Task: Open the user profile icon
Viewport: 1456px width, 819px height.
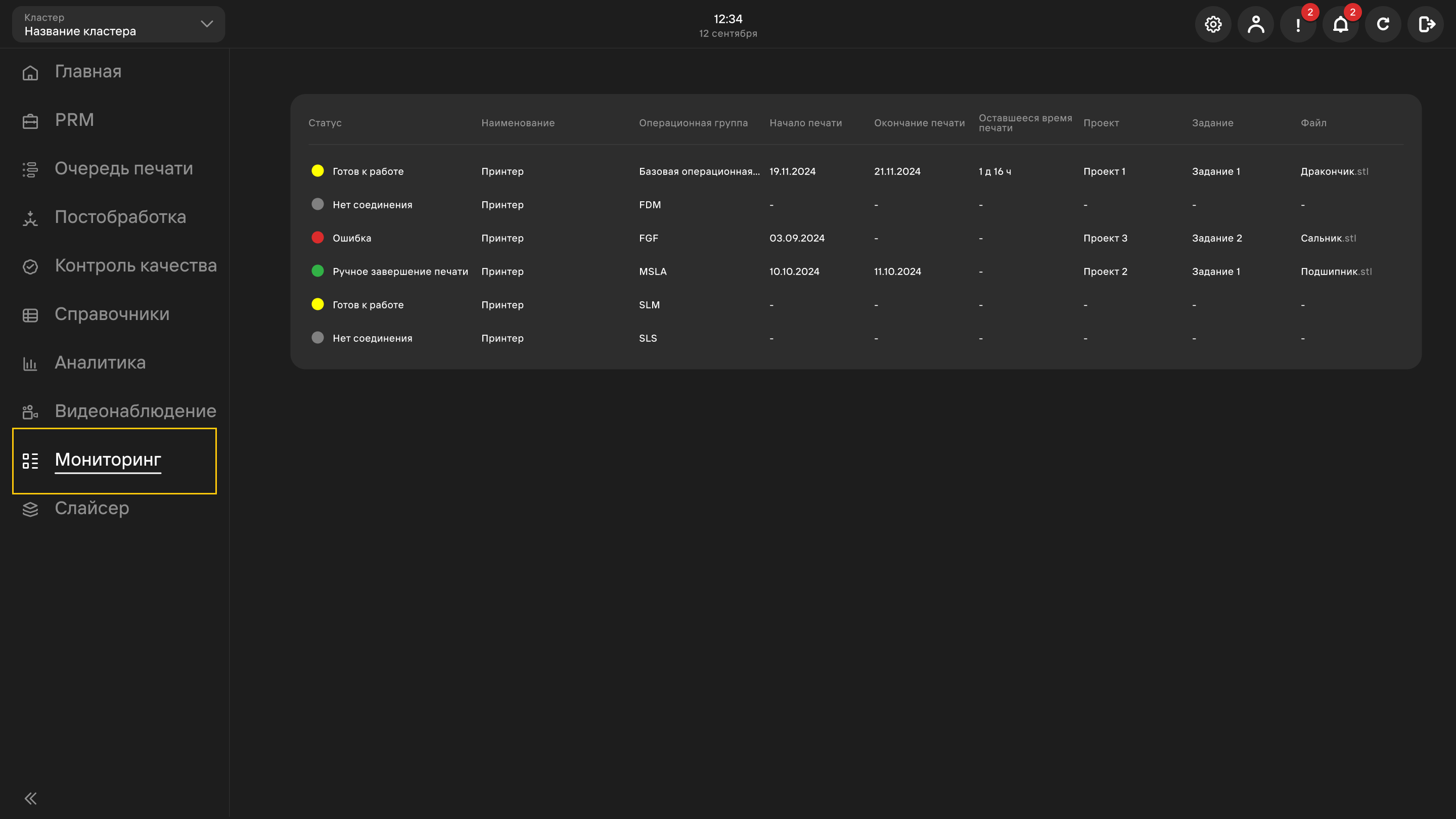Action: [1255, 24]
